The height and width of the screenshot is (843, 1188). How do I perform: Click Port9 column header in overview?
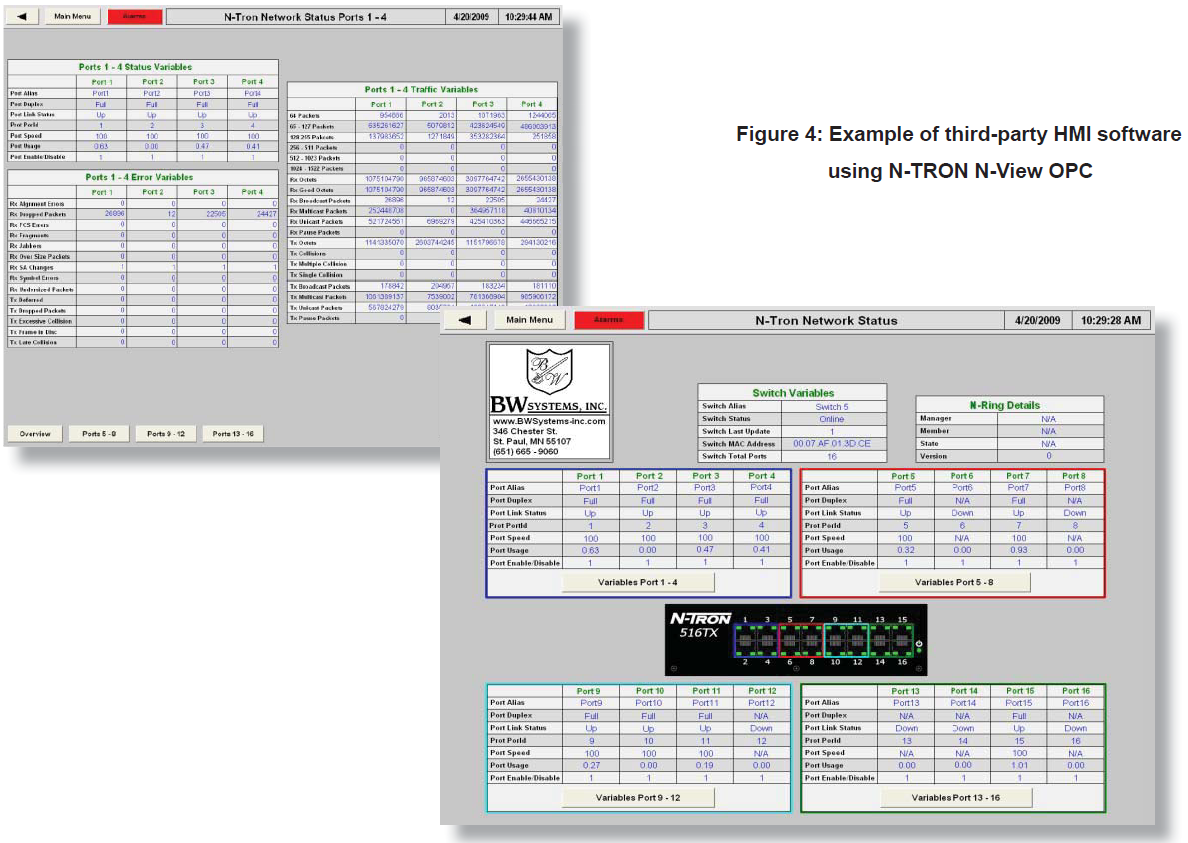(x=588, y=692)
